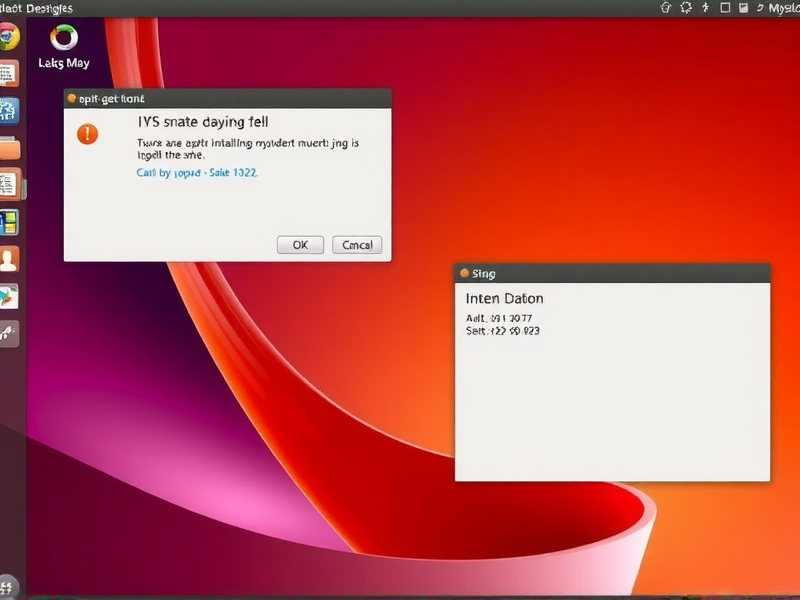This screenshot has width=800, height=600.
Task: Click the Bluetooth indicator in the menu bar
Action: click(705, 8)
